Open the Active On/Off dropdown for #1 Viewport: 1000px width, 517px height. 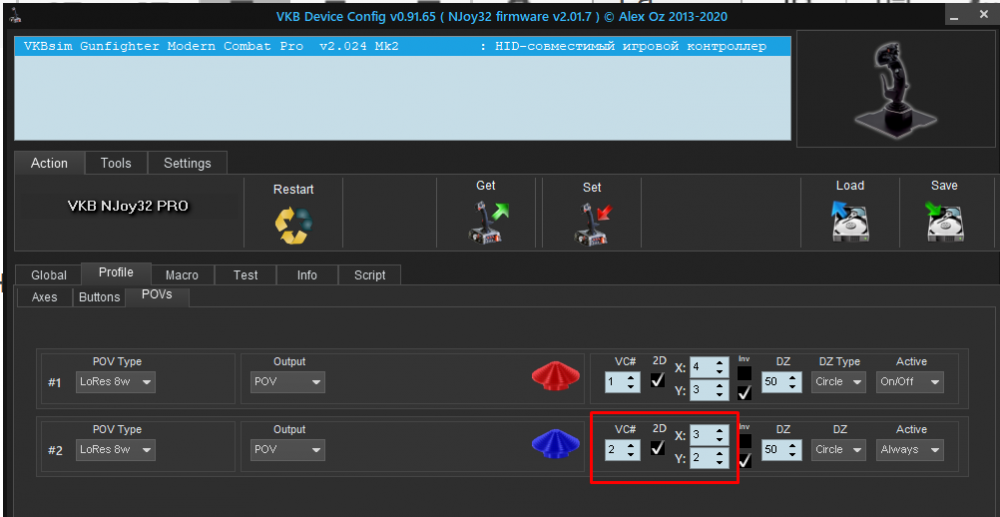[x=909, y=382]
